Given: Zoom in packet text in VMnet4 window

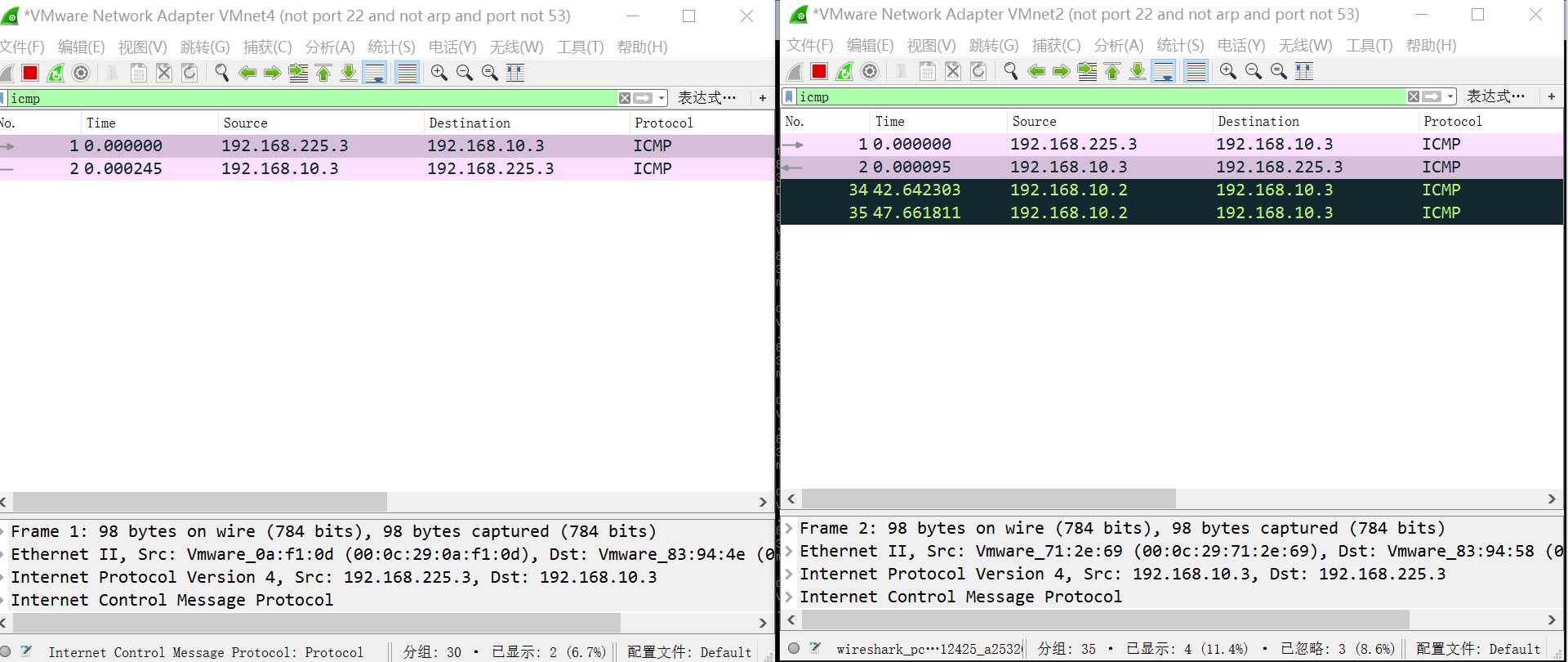Looking at the screenshot, I should [439, 73].
